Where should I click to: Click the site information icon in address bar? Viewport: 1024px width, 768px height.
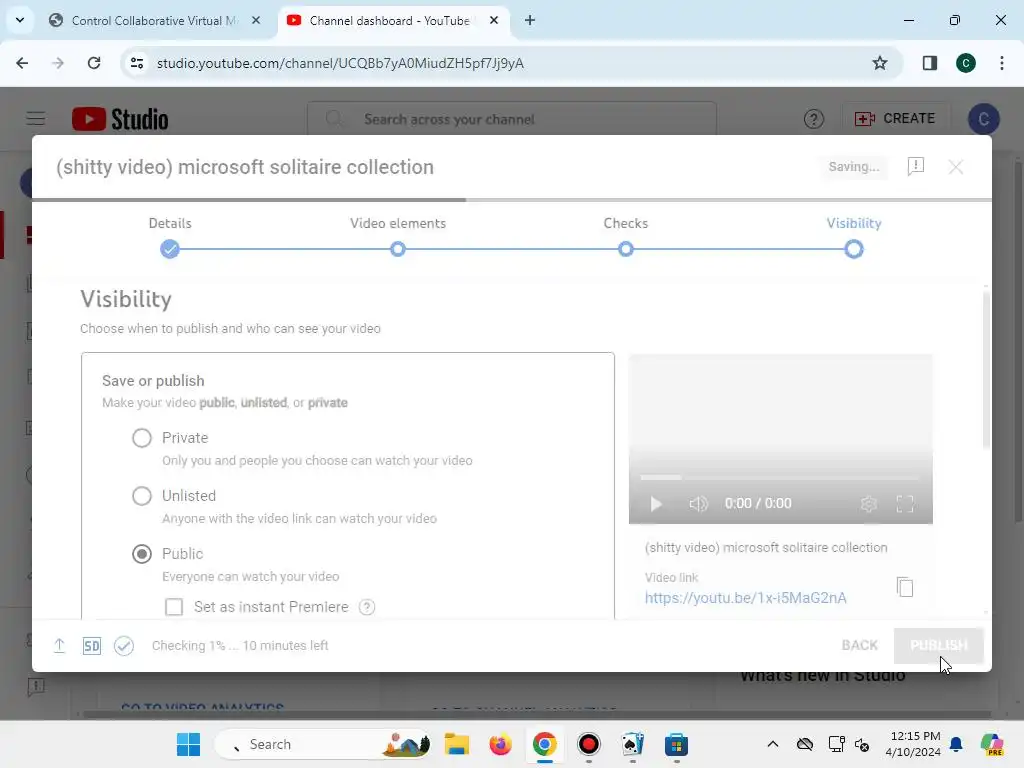coord(136,63)
